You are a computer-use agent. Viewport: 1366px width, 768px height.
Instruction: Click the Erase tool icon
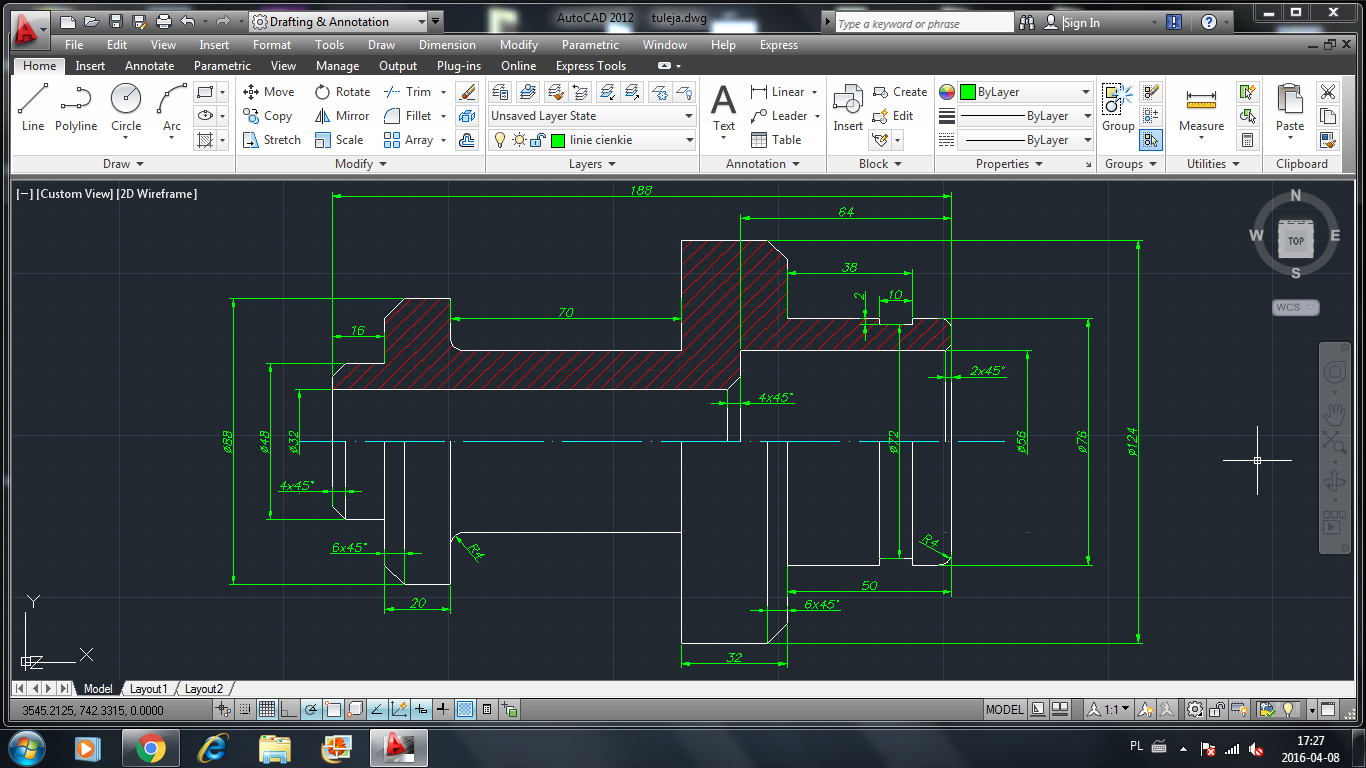467,91
